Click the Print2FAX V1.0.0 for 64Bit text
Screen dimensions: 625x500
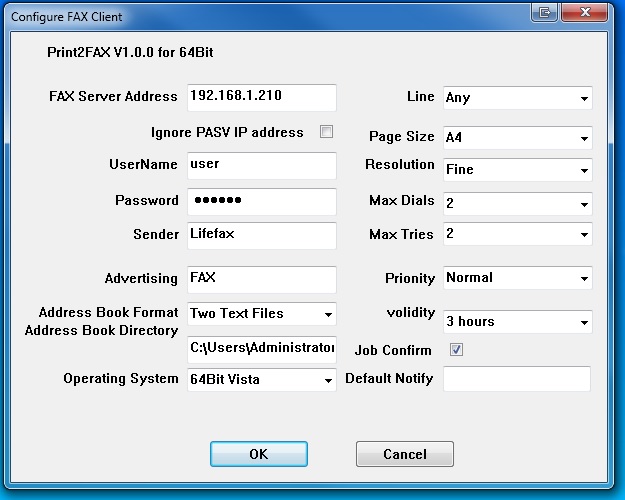pos(130,52)
